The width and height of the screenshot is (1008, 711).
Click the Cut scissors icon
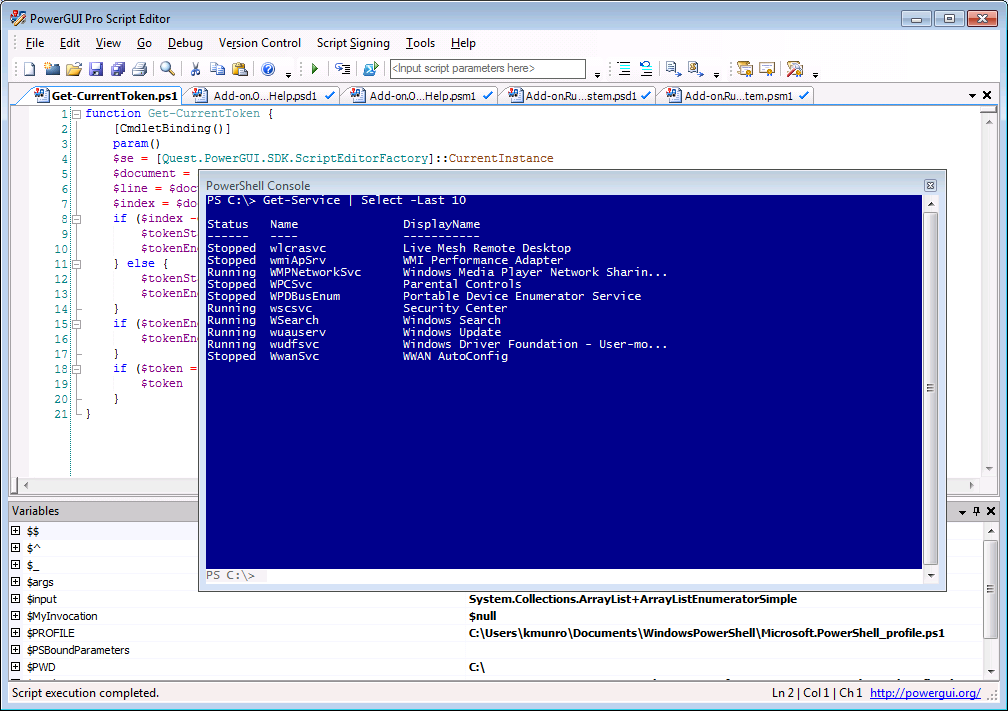(x=196, y=69)
